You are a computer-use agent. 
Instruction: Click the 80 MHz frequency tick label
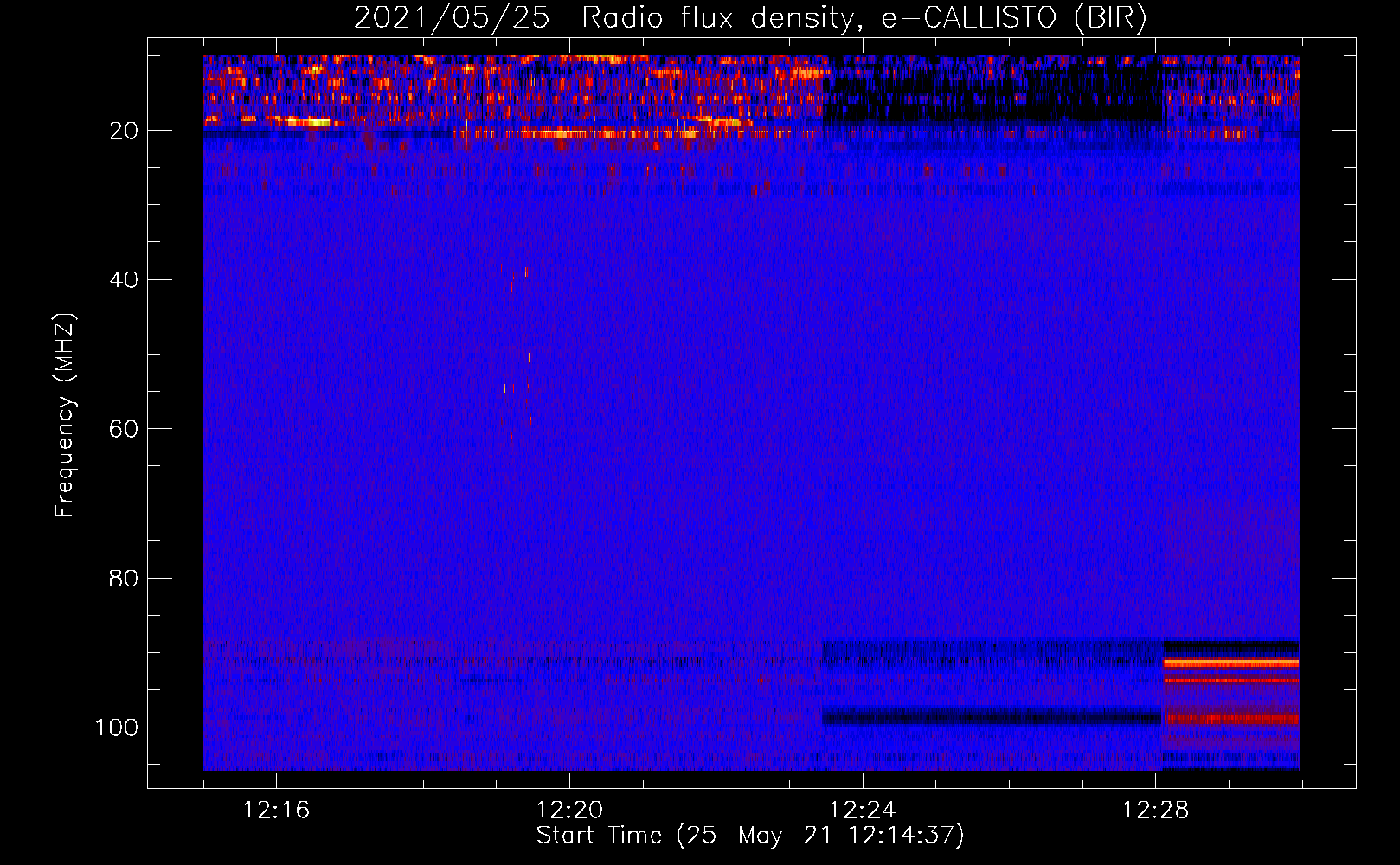[x=125, y=578]
